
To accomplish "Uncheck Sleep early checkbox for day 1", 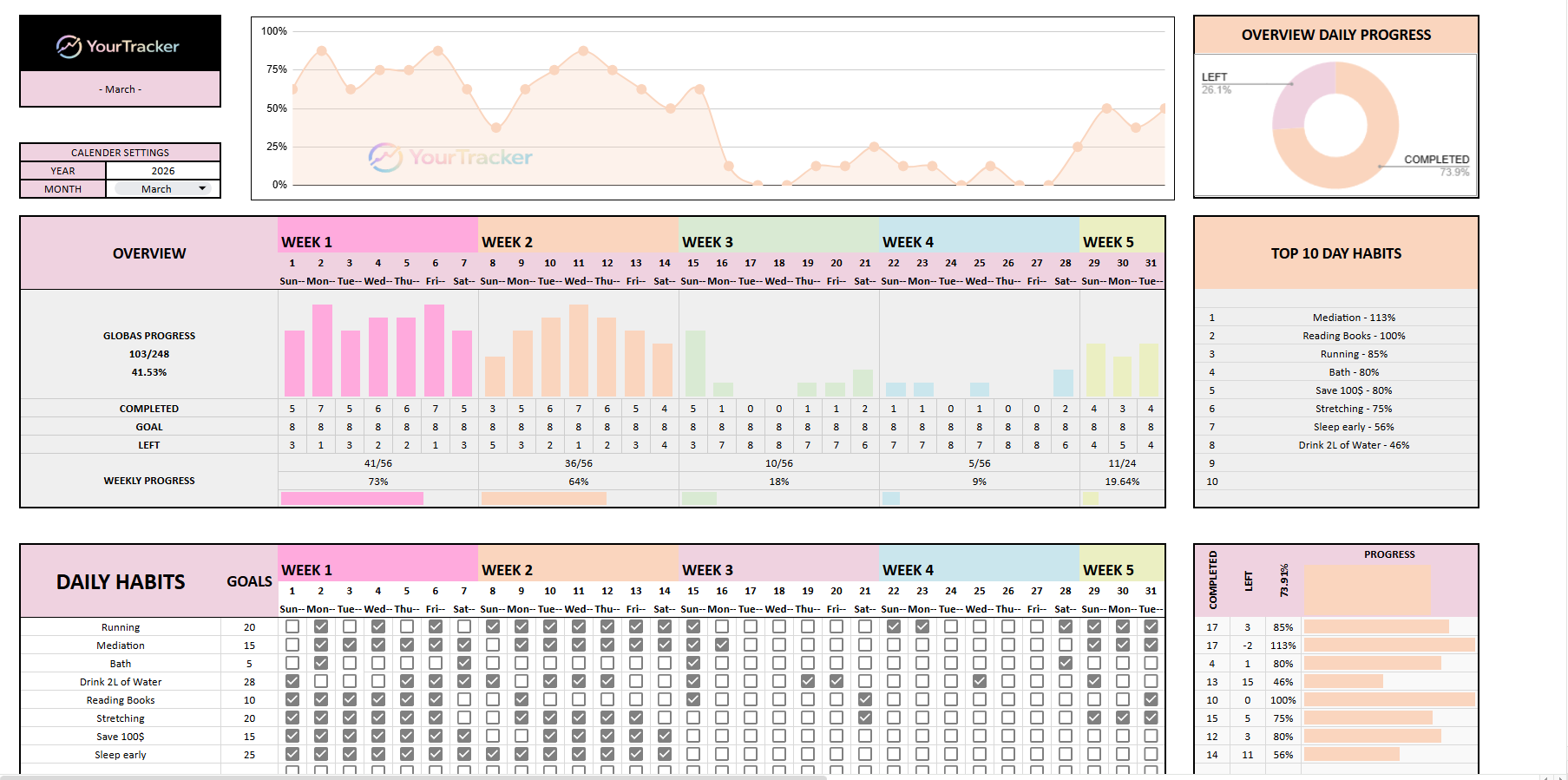I will tap(292, 754).
